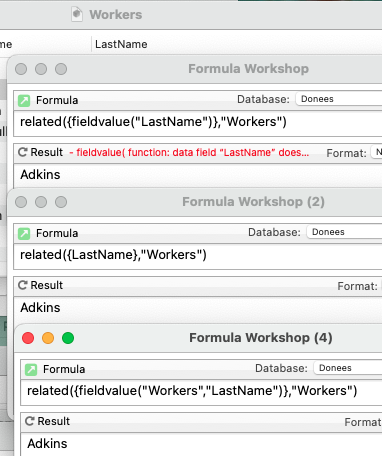Click the Format: label in Formula Workshop (2)
Screen dimensions: 382x456
pyautogui.click(x=357, y=286)
